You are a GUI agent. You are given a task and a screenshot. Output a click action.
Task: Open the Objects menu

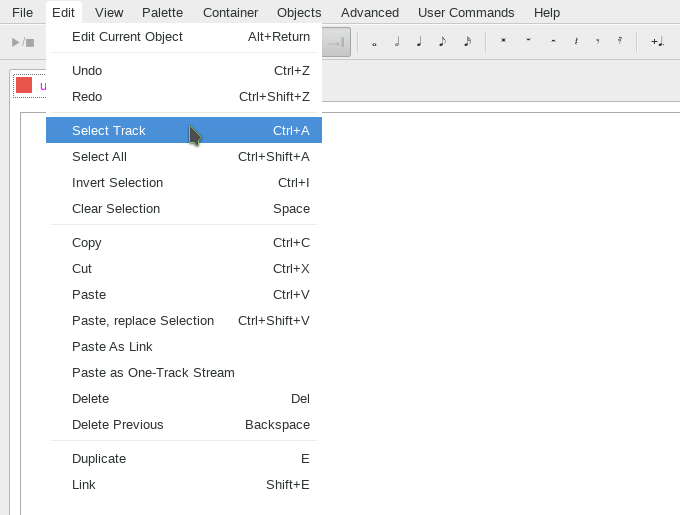click(299, 13)
